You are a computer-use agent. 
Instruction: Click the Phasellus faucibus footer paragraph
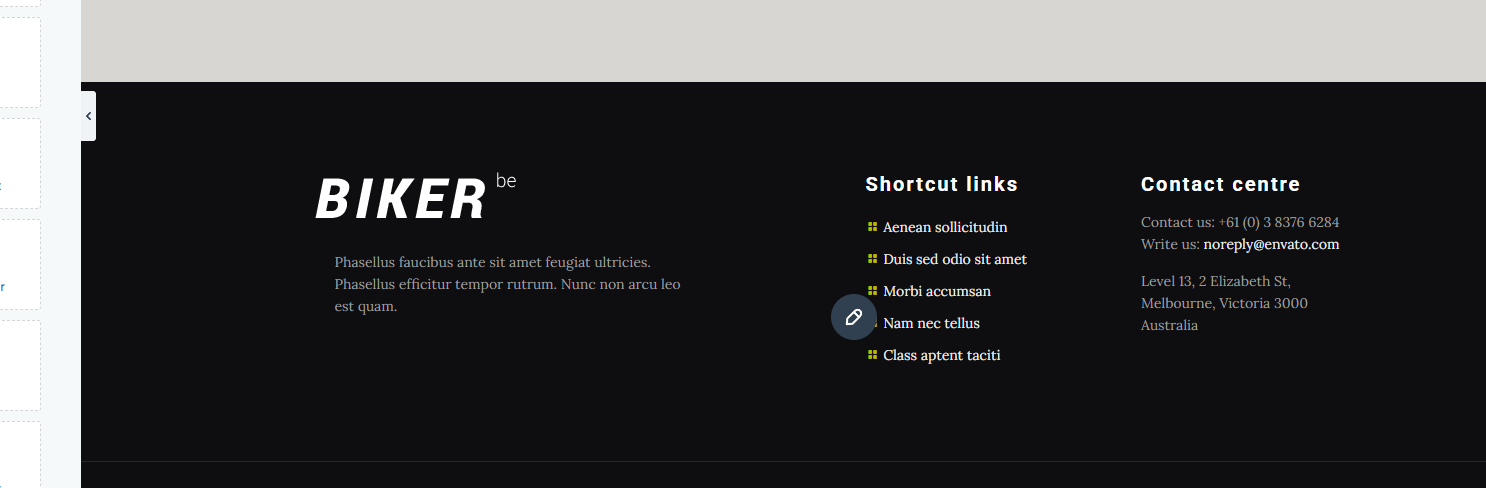509,284
